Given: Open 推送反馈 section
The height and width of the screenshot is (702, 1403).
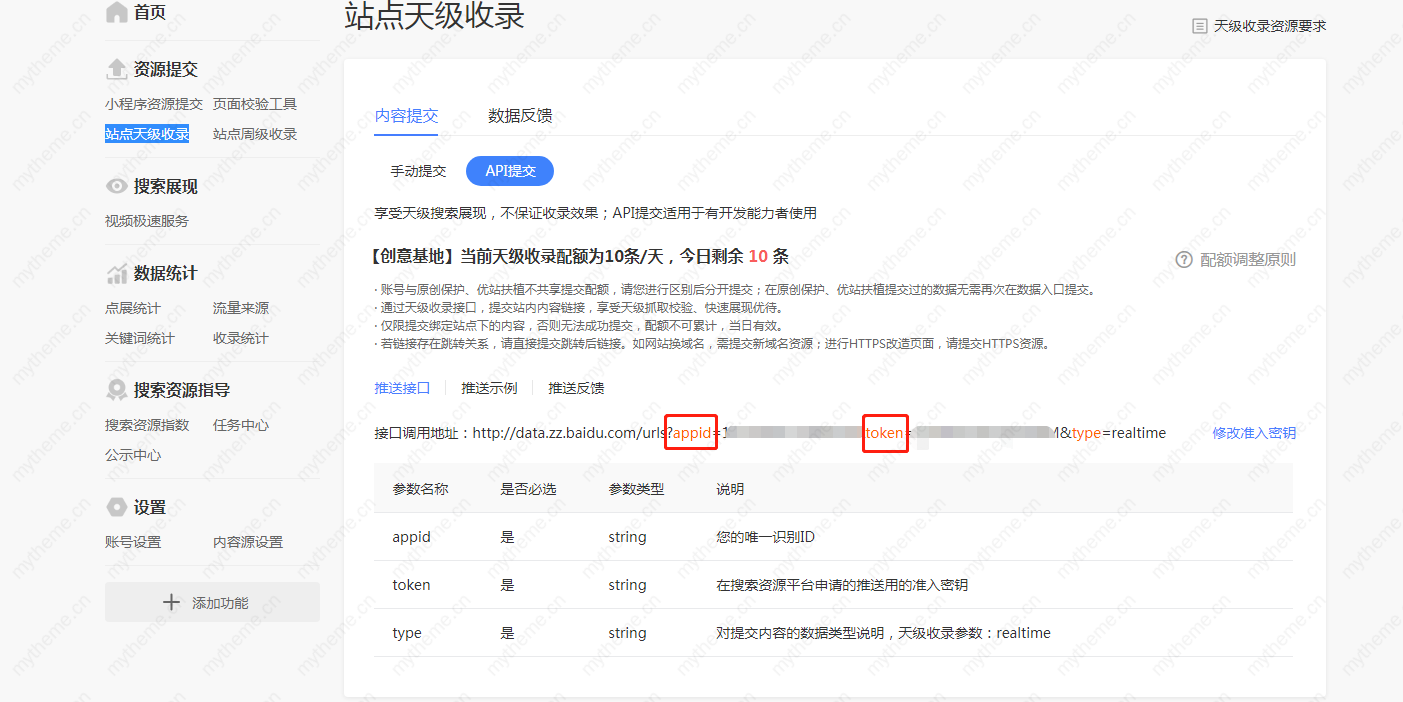Looking at the screenshot, I should [577, 387].
